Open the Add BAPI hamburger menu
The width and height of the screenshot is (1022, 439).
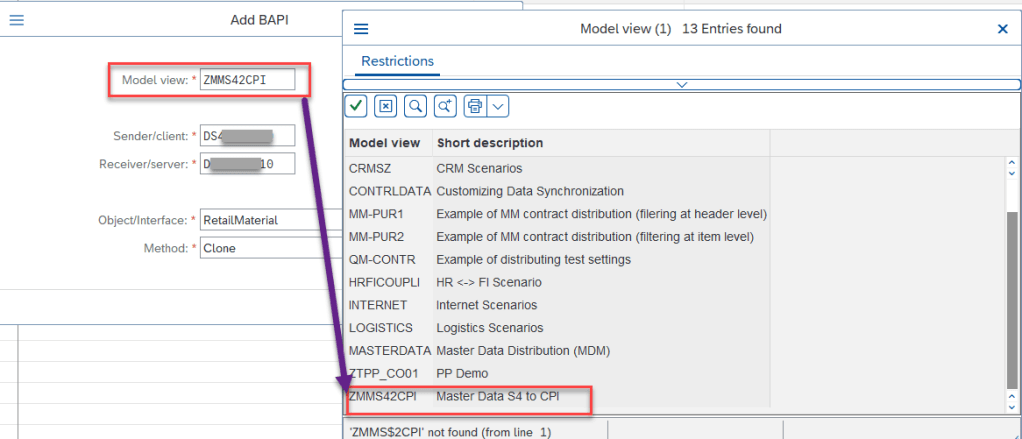(16, 20)
